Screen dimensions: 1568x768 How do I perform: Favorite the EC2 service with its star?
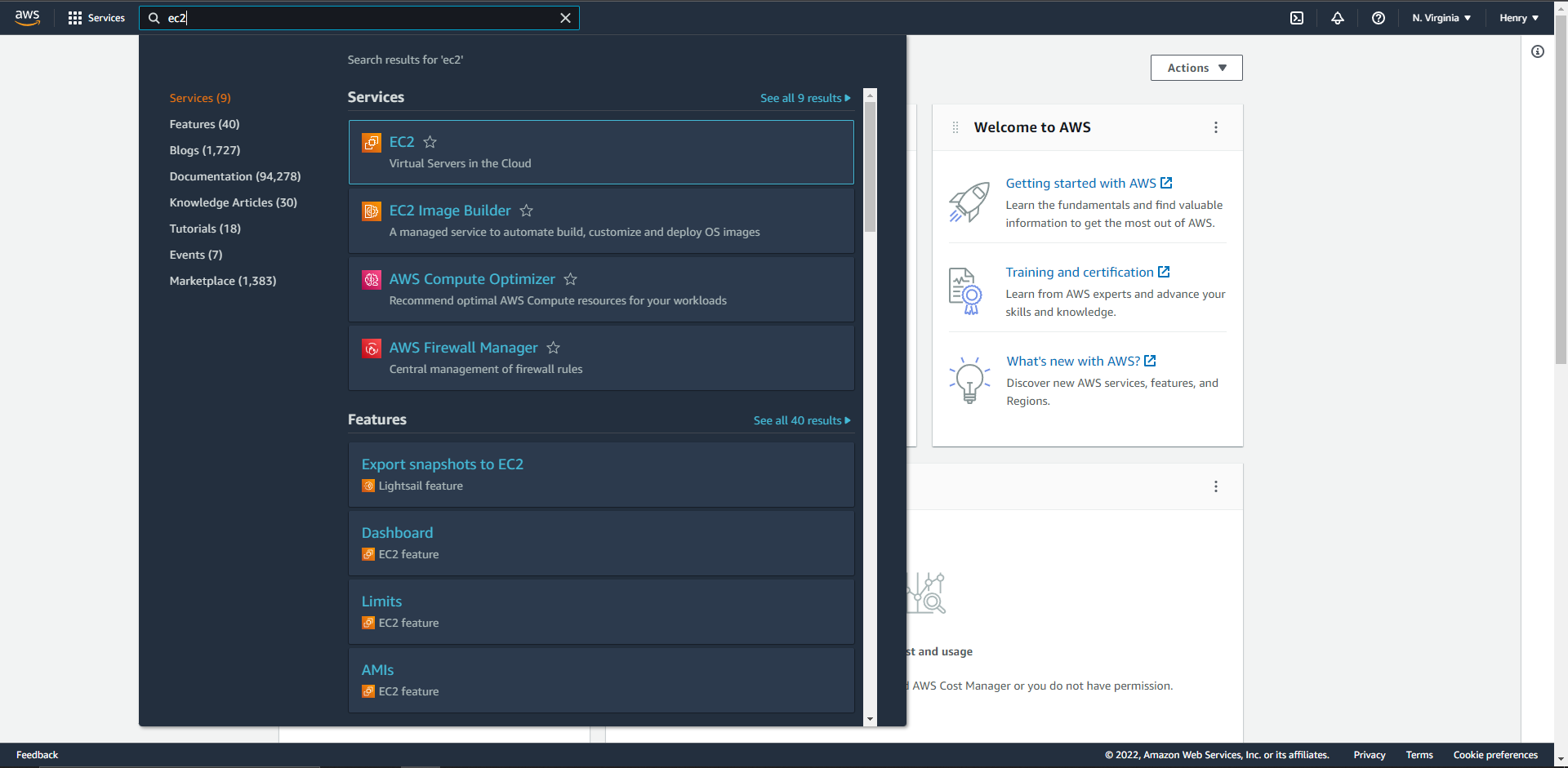pyautogui.click(x=430, y=142)
